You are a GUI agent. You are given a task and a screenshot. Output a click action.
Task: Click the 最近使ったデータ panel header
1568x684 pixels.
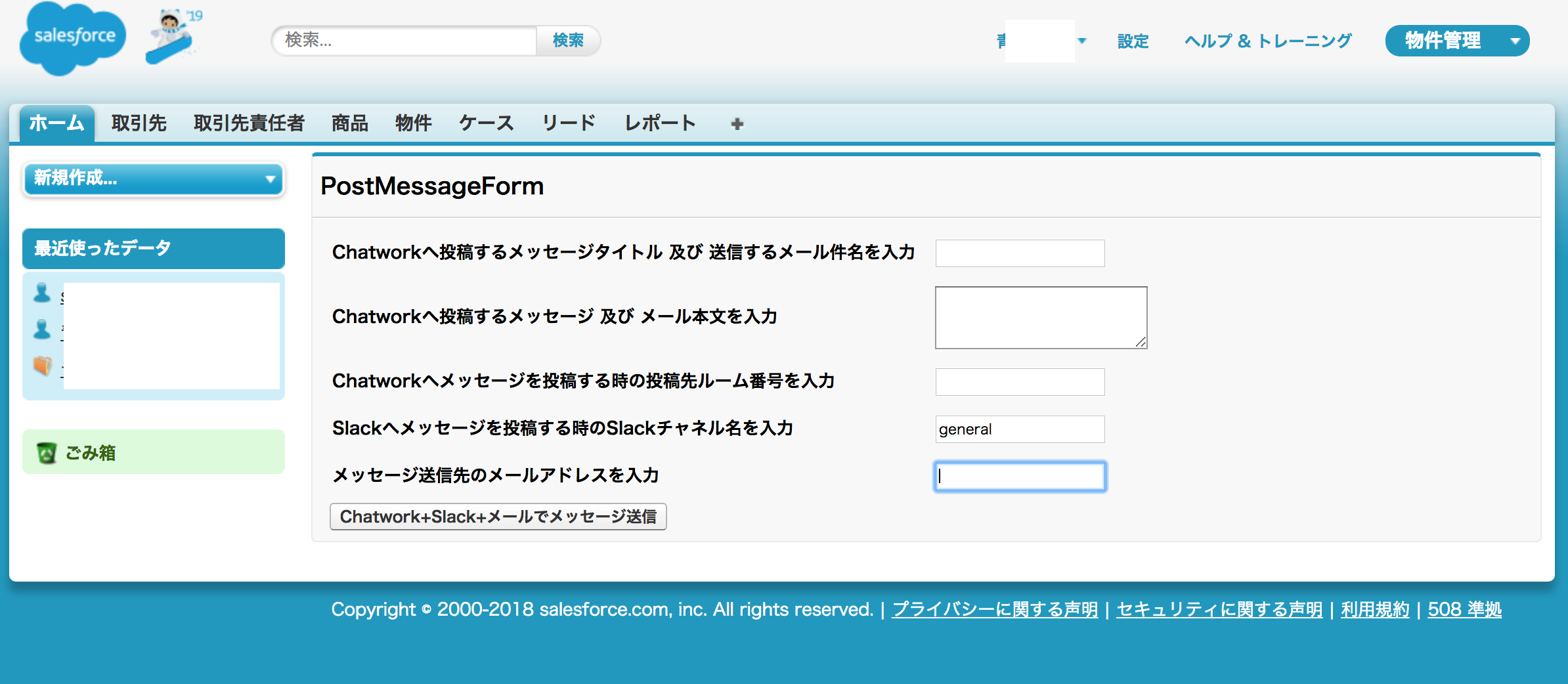point(154,249)
